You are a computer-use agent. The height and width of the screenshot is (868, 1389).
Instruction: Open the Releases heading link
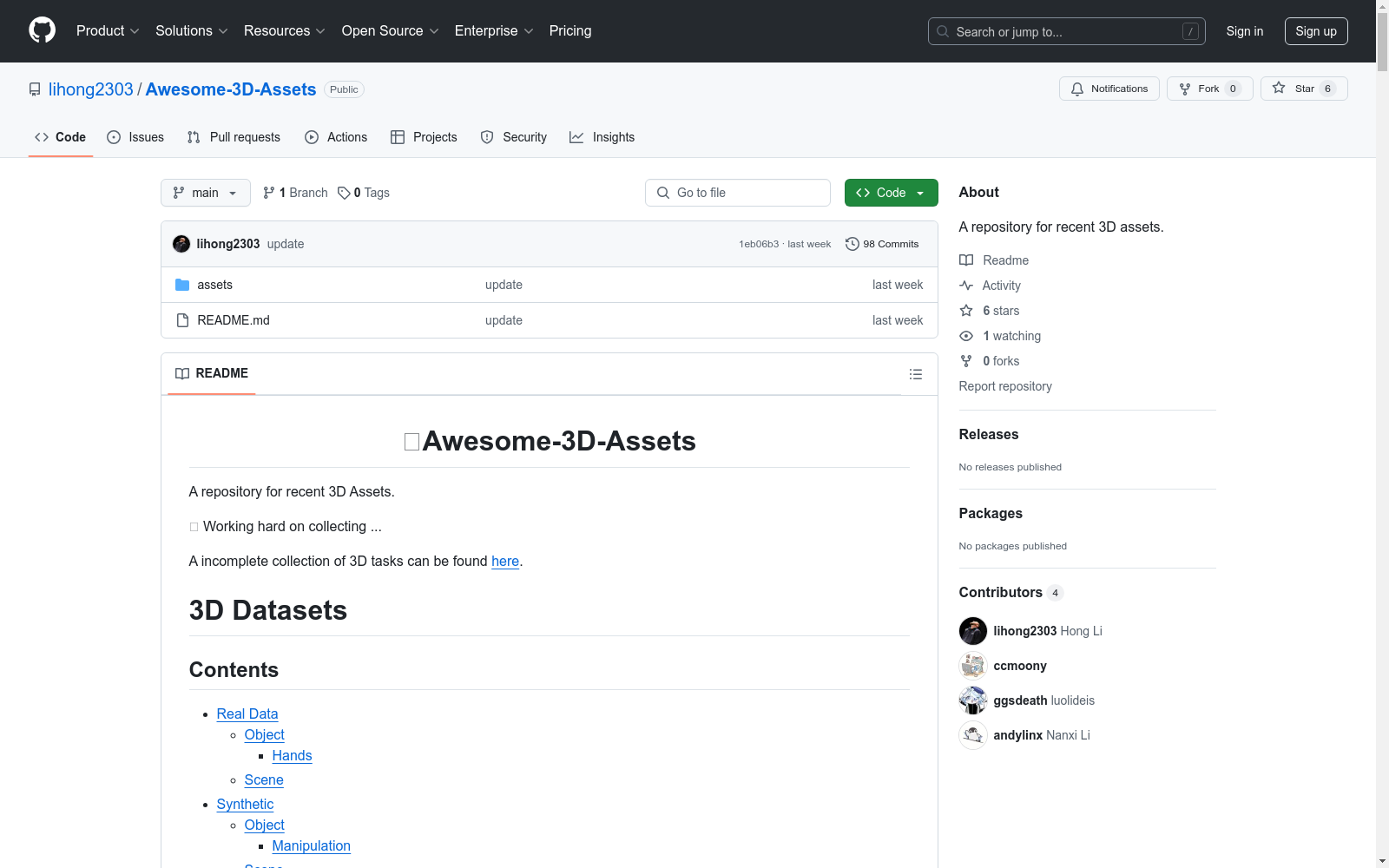tap(989, 434)
